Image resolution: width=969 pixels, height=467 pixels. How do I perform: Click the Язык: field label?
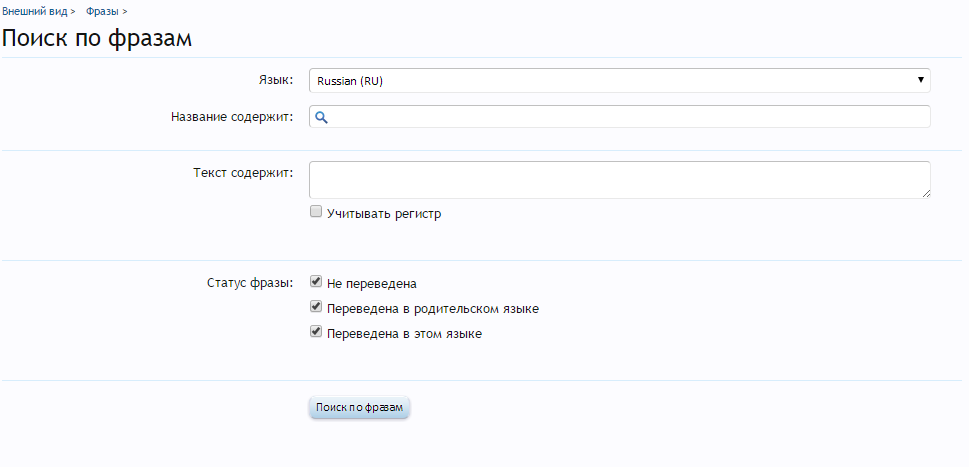pos(276,78)
